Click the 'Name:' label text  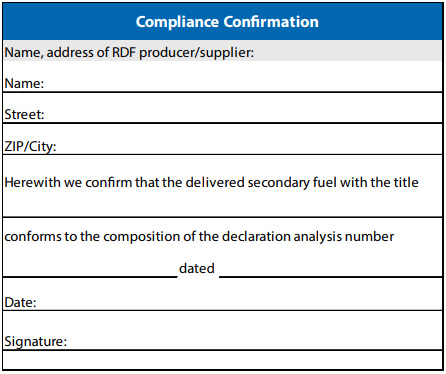24,83
